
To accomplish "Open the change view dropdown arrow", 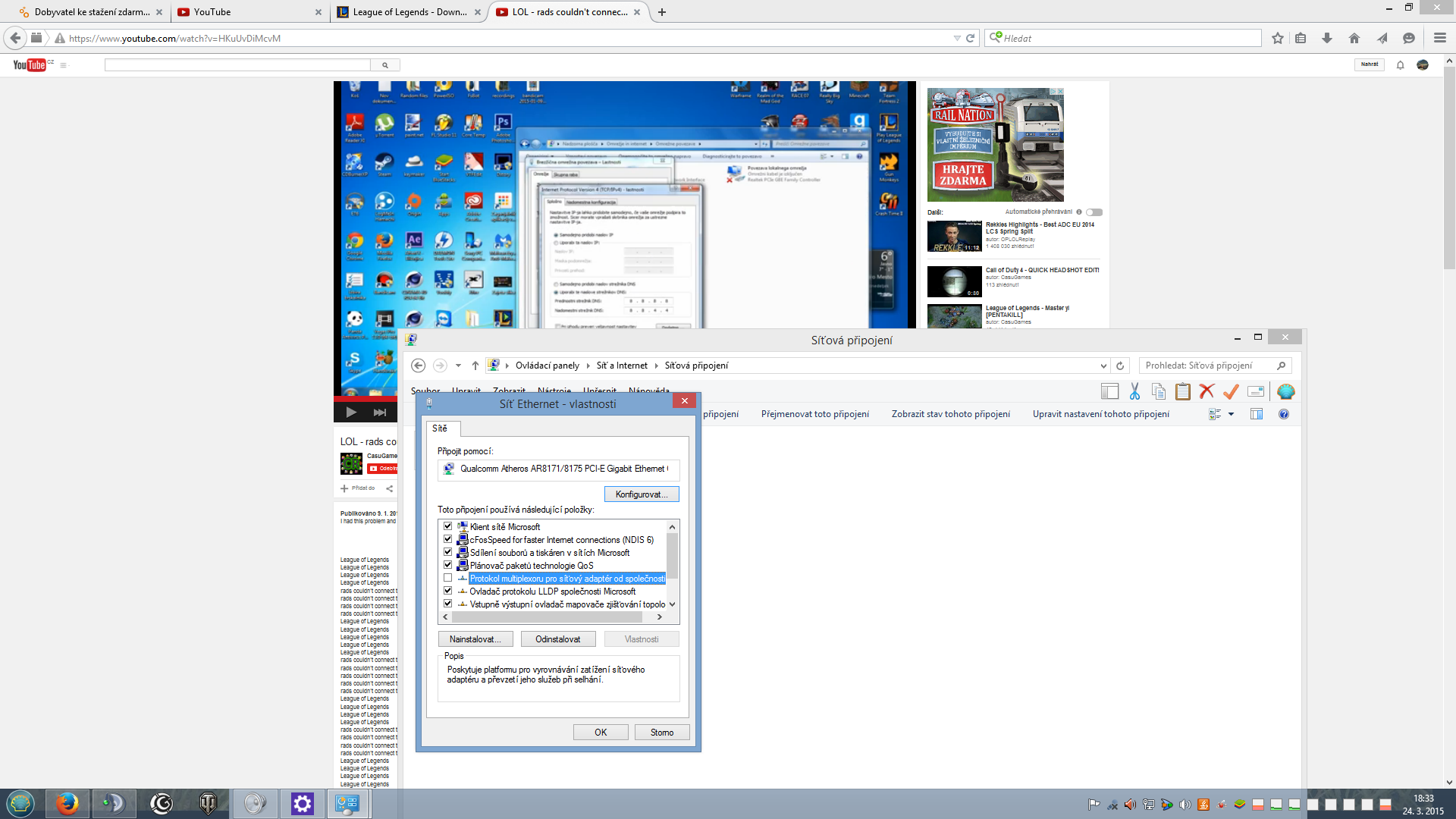I will (x=1231, y=414).
